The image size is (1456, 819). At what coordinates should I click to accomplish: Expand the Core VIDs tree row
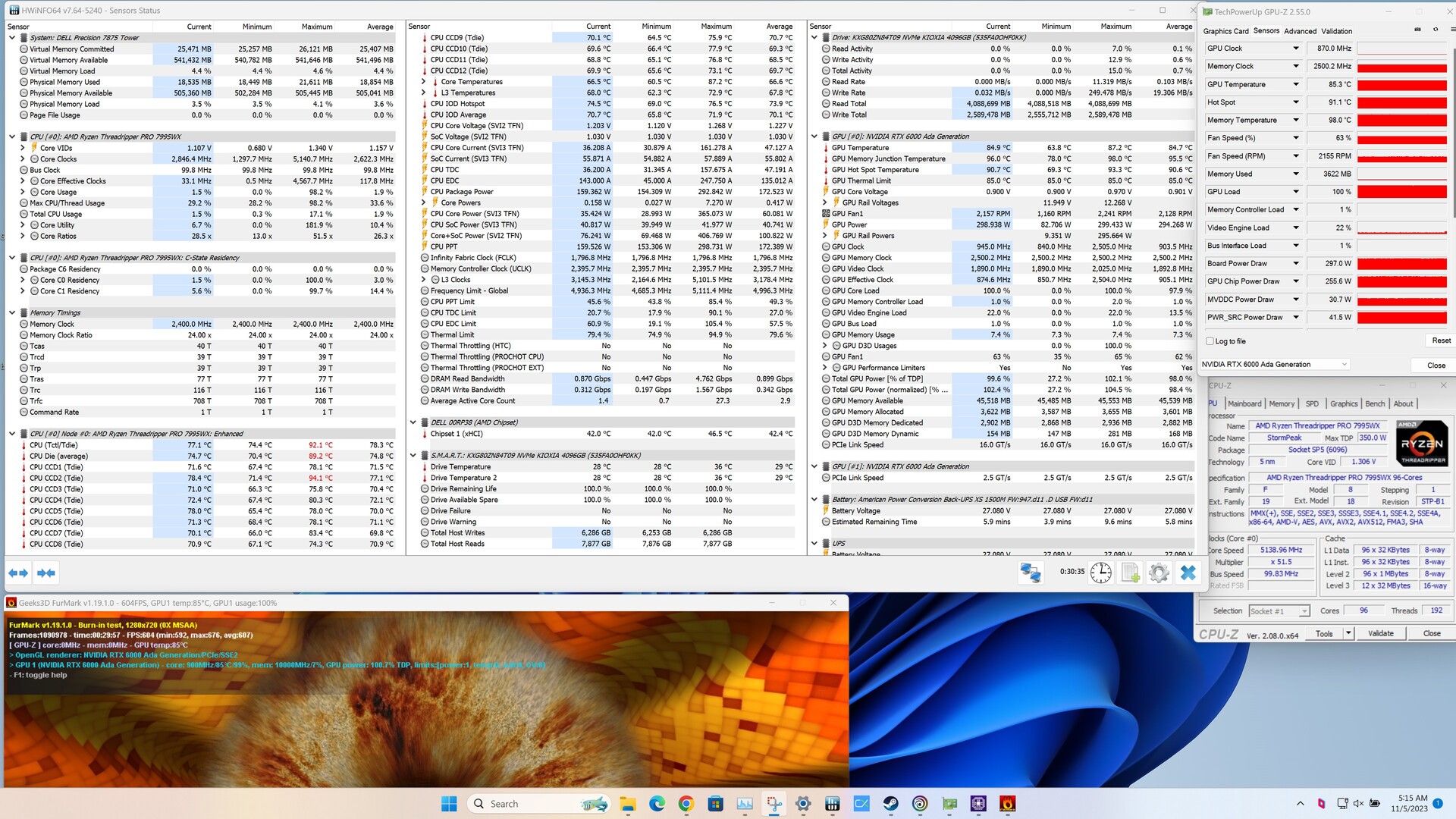(x=23, y=148)
